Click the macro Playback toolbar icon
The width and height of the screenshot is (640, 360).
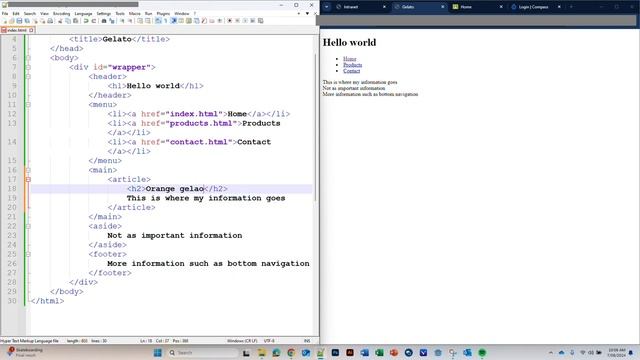point(245,21)
